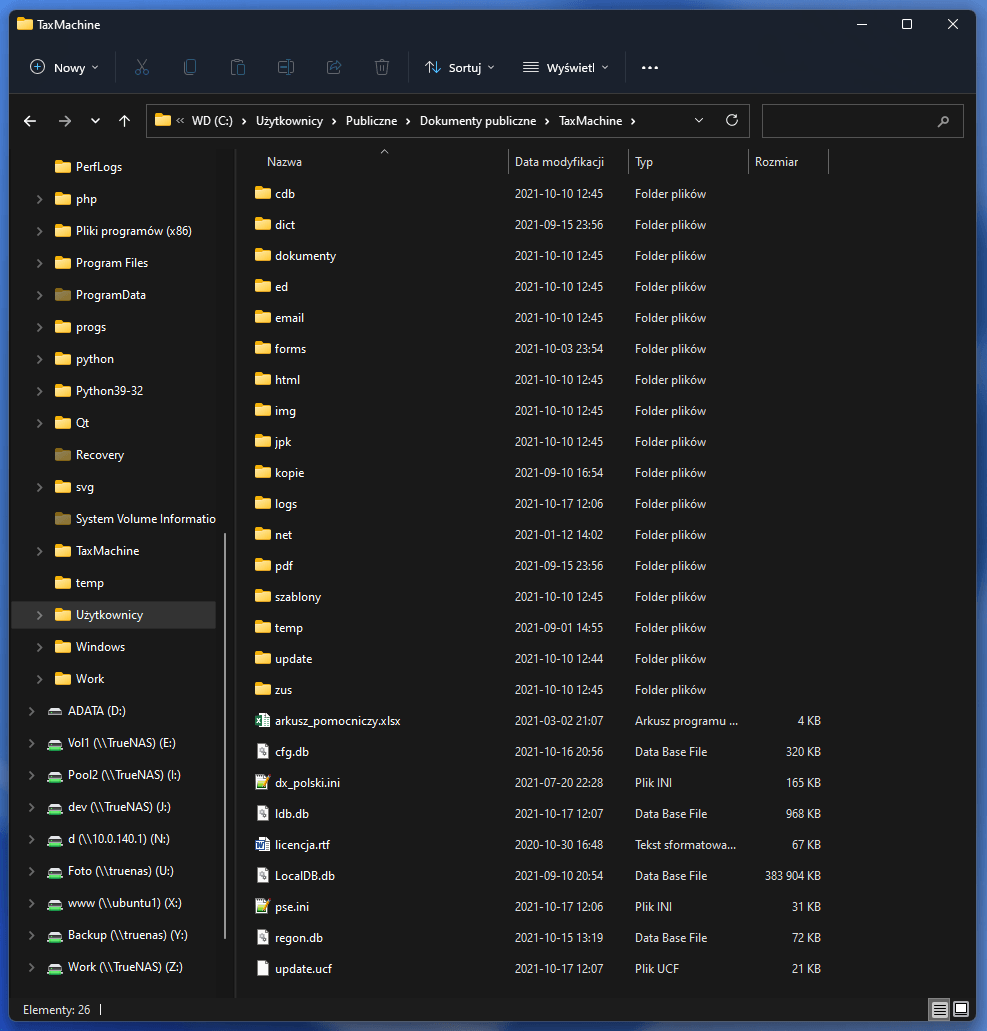Click Publiczne in the breadcrumb path
The image size is (987, 1031).
[x=371, y=120]
